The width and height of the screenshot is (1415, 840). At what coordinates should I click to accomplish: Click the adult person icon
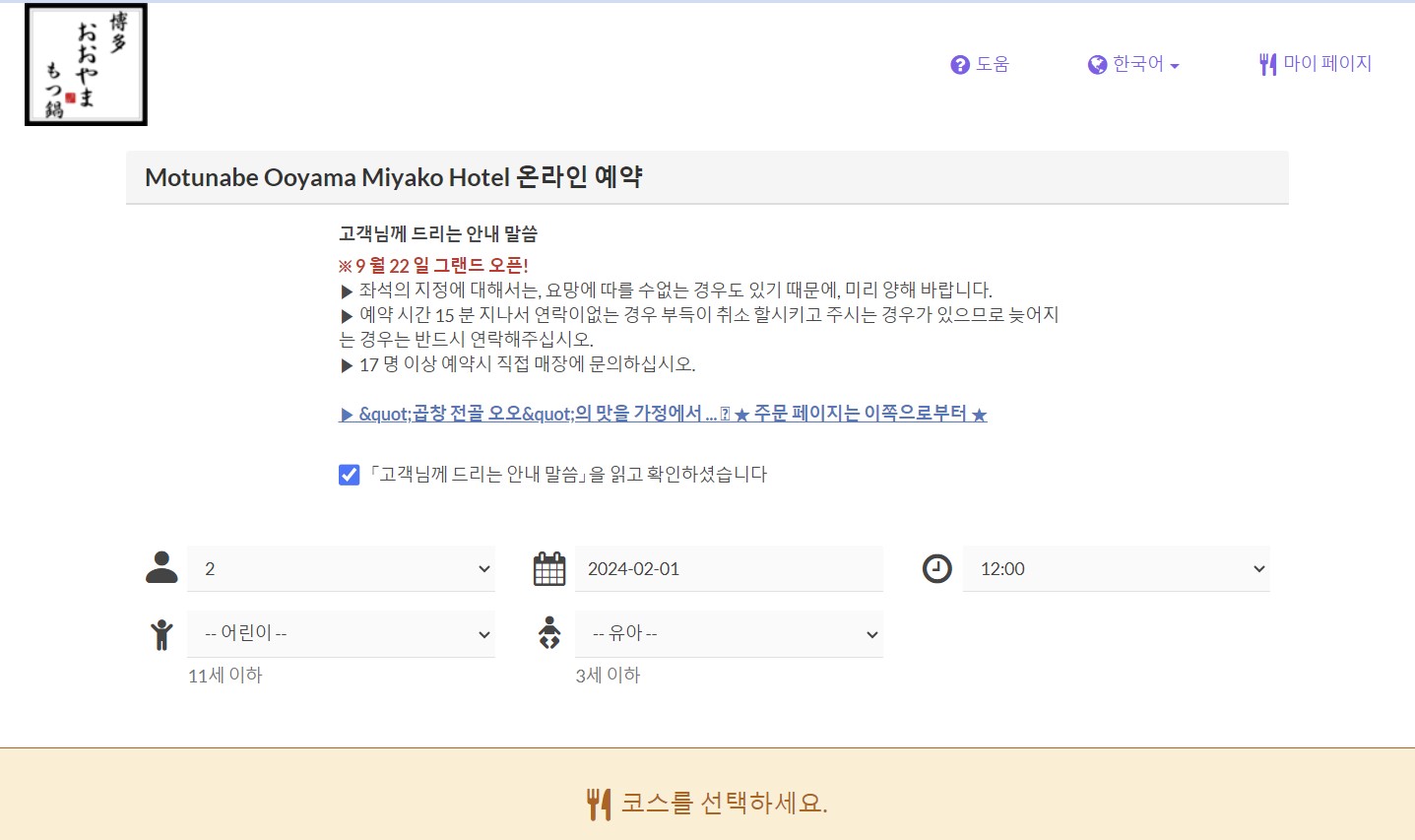161,568
